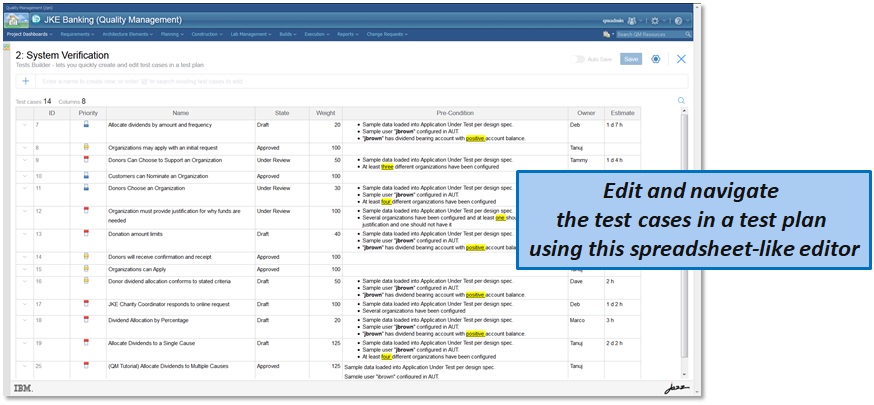
Task: Click the 'Under Review' state of test case 9
Action: 273,160
